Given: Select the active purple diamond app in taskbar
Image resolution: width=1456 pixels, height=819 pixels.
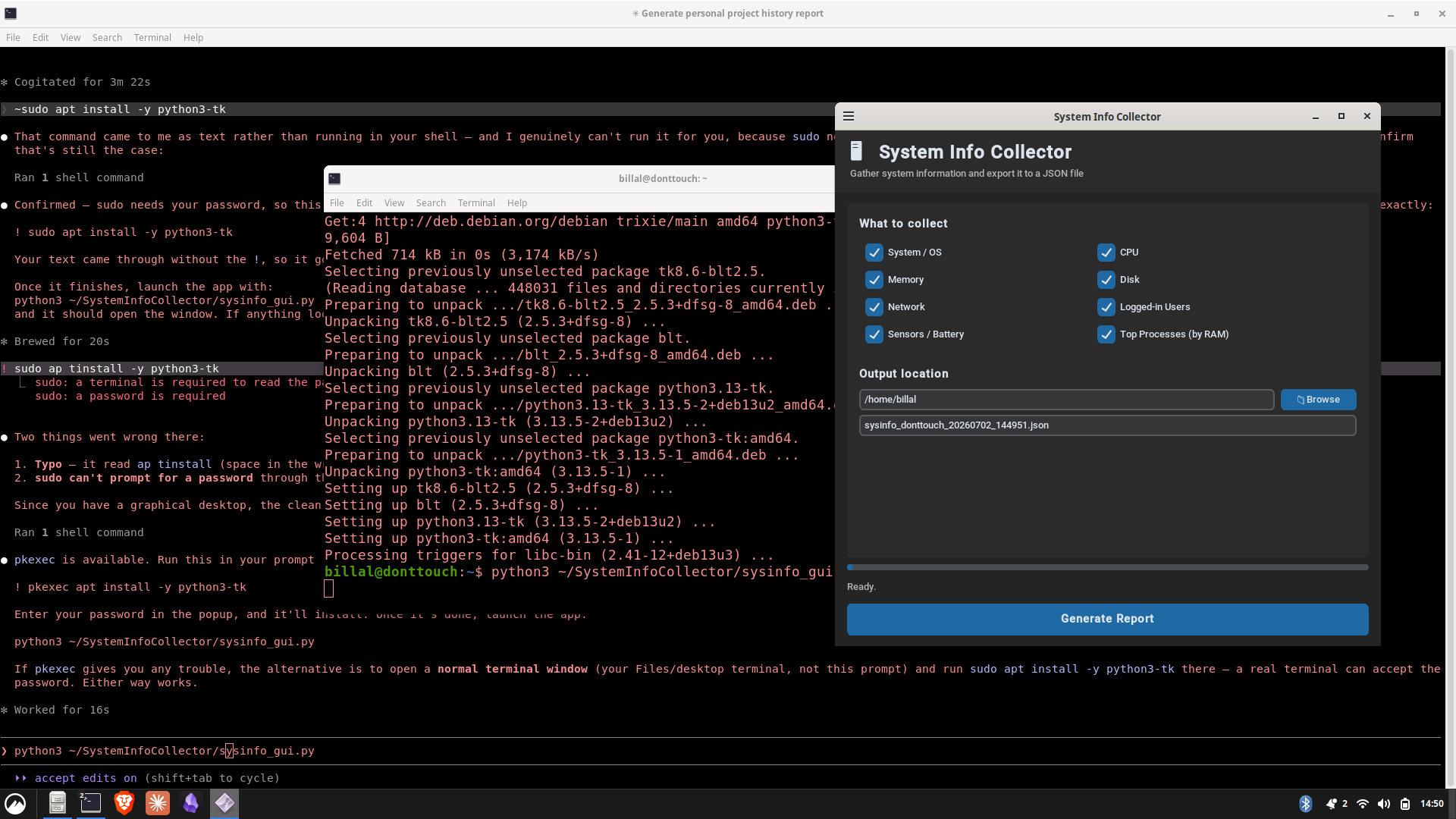Looking at the screenshot, I should [224, 802].
